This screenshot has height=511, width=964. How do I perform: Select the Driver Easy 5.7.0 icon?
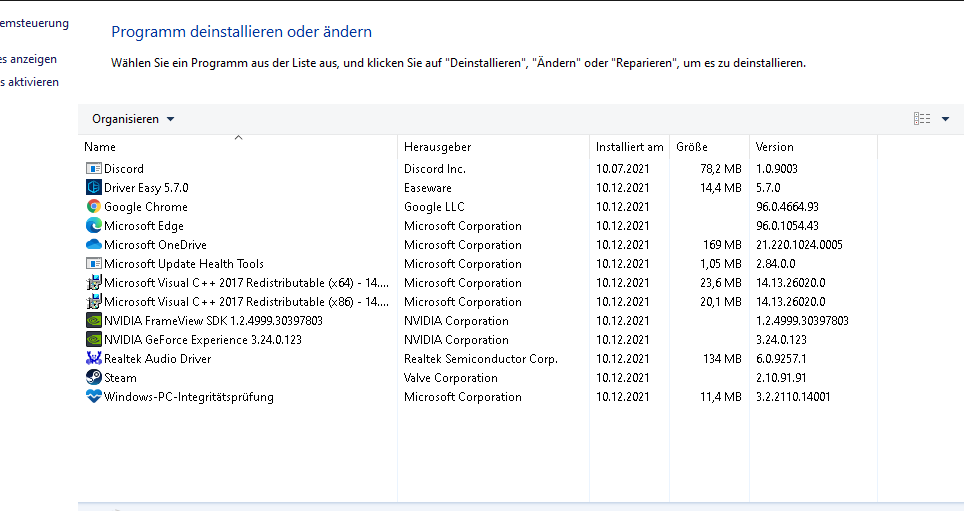pyautogui.click(x=94, y=188)
